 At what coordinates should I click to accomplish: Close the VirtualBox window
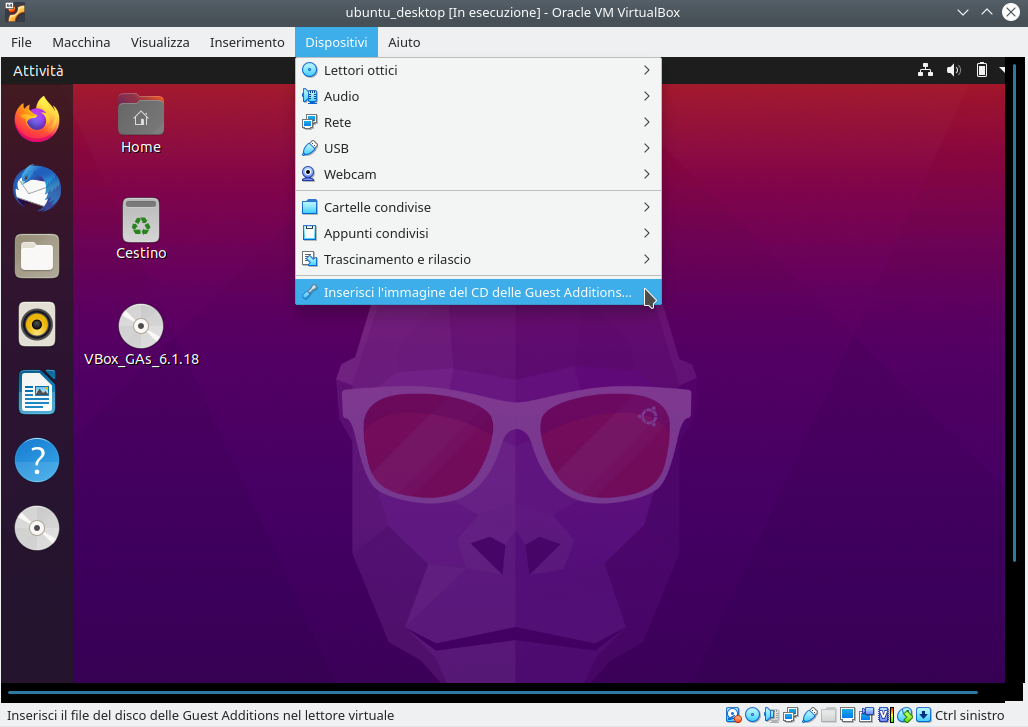click(1011, 12)
